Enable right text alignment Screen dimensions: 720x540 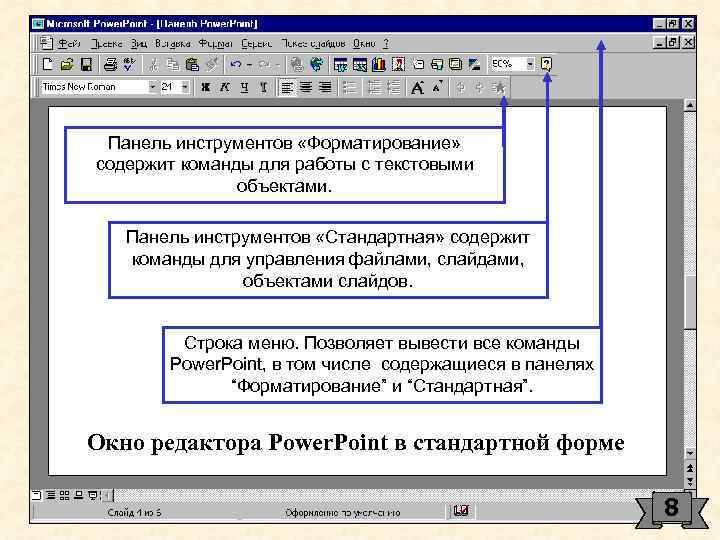click(x=325, y=87)
